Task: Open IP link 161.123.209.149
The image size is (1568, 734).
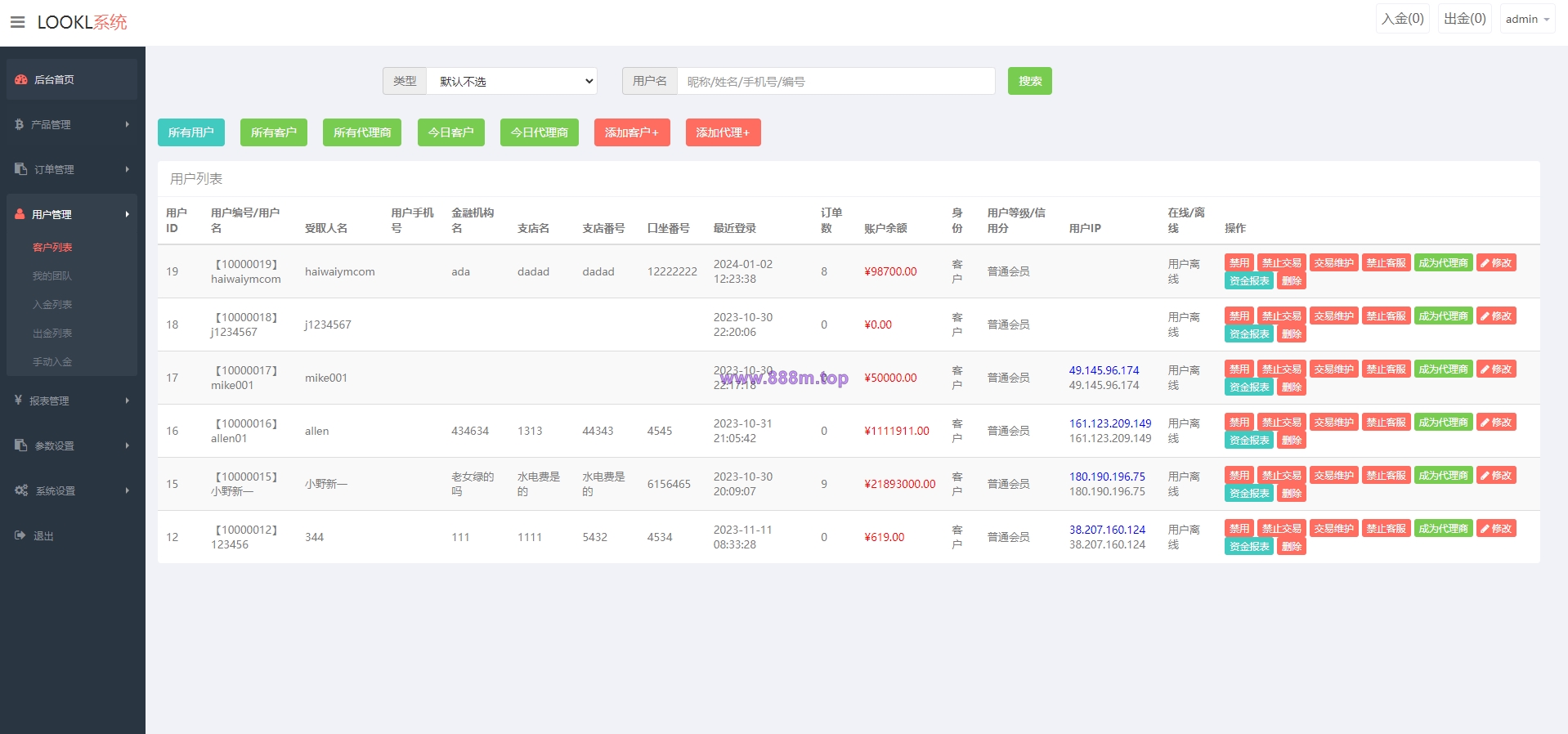Action: point(1110,423)
